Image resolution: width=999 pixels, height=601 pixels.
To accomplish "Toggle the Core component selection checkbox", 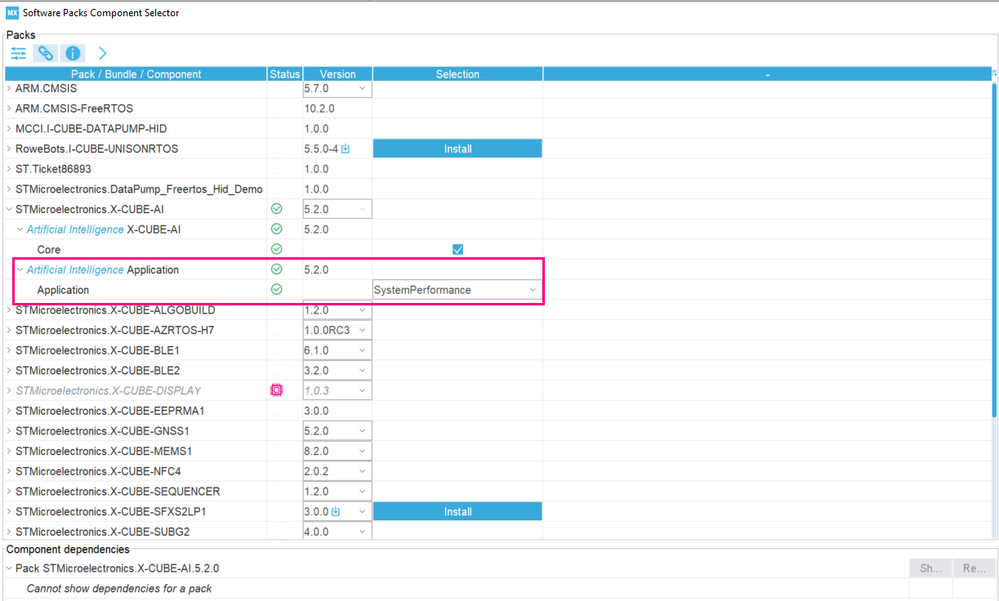I will tap(457, 249).
